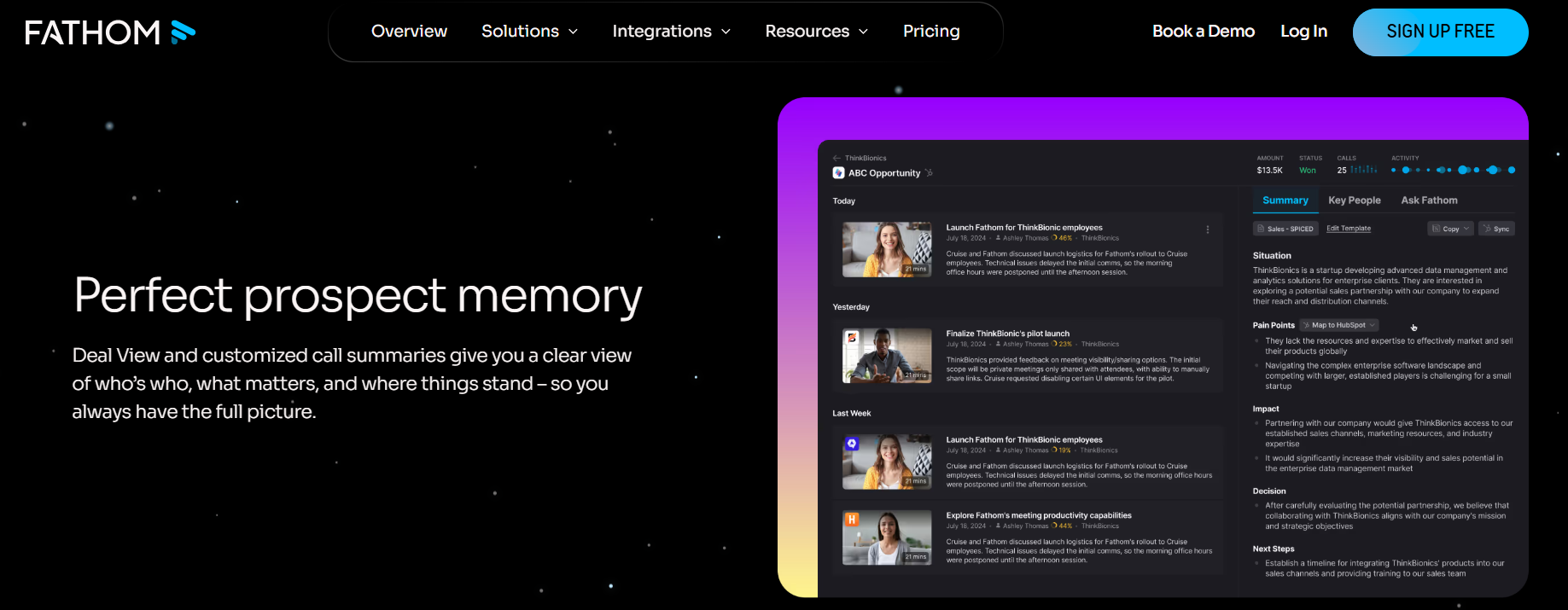The image size is (1568, 610).
Task: Open Last Week's Launch Fathom meeting thumbnail
Action: (x=887, y=462)
